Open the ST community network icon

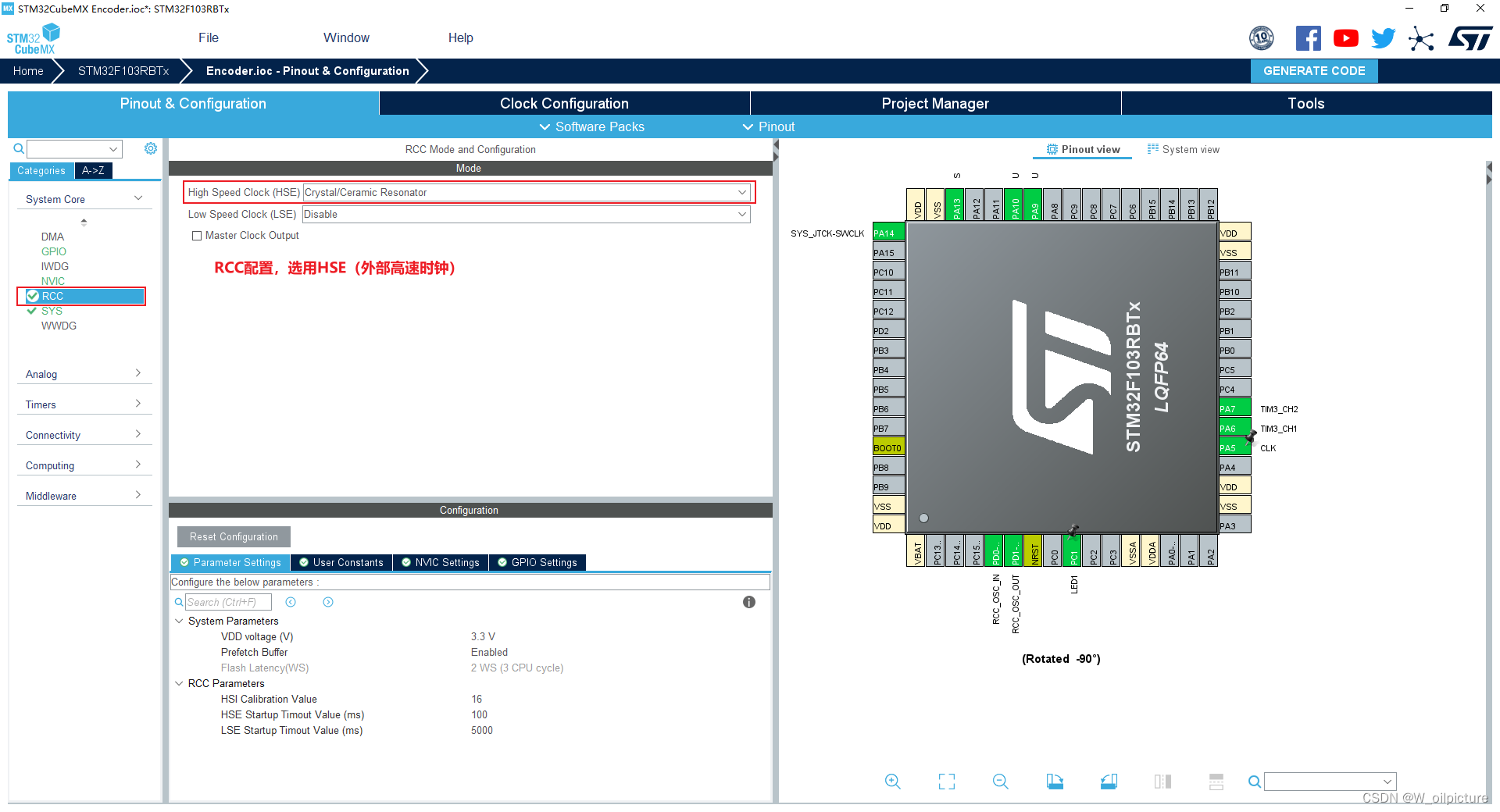(1421, 38)
